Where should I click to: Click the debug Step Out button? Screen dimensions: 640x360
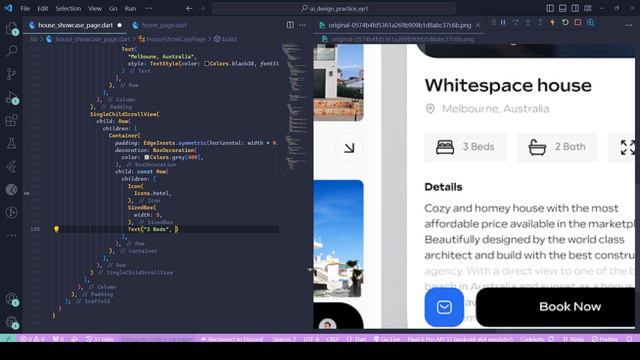click(x=540, y=22)
